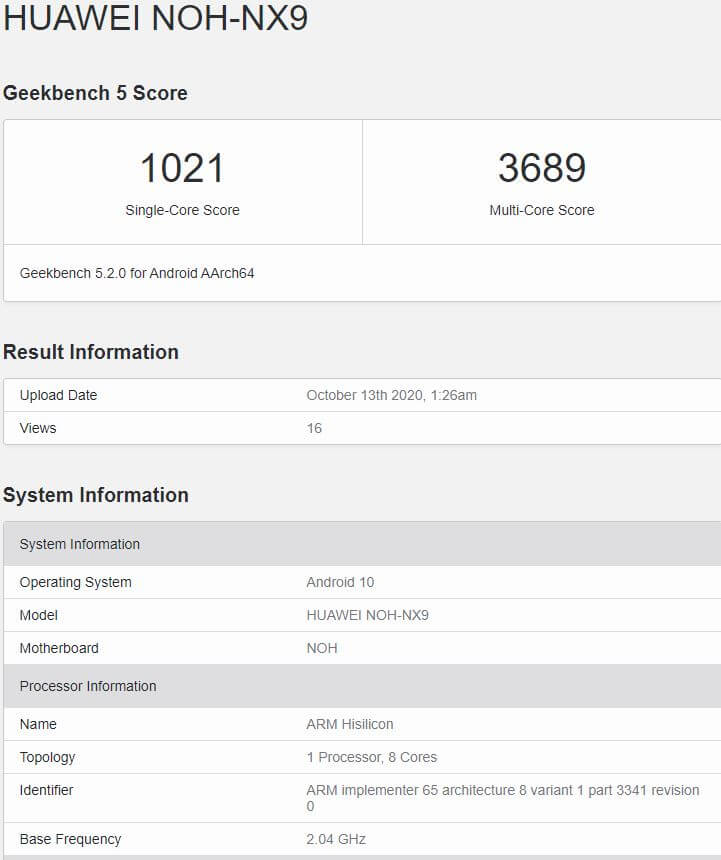
Task: Click the Android 10 value
Action: pos(340,582)
